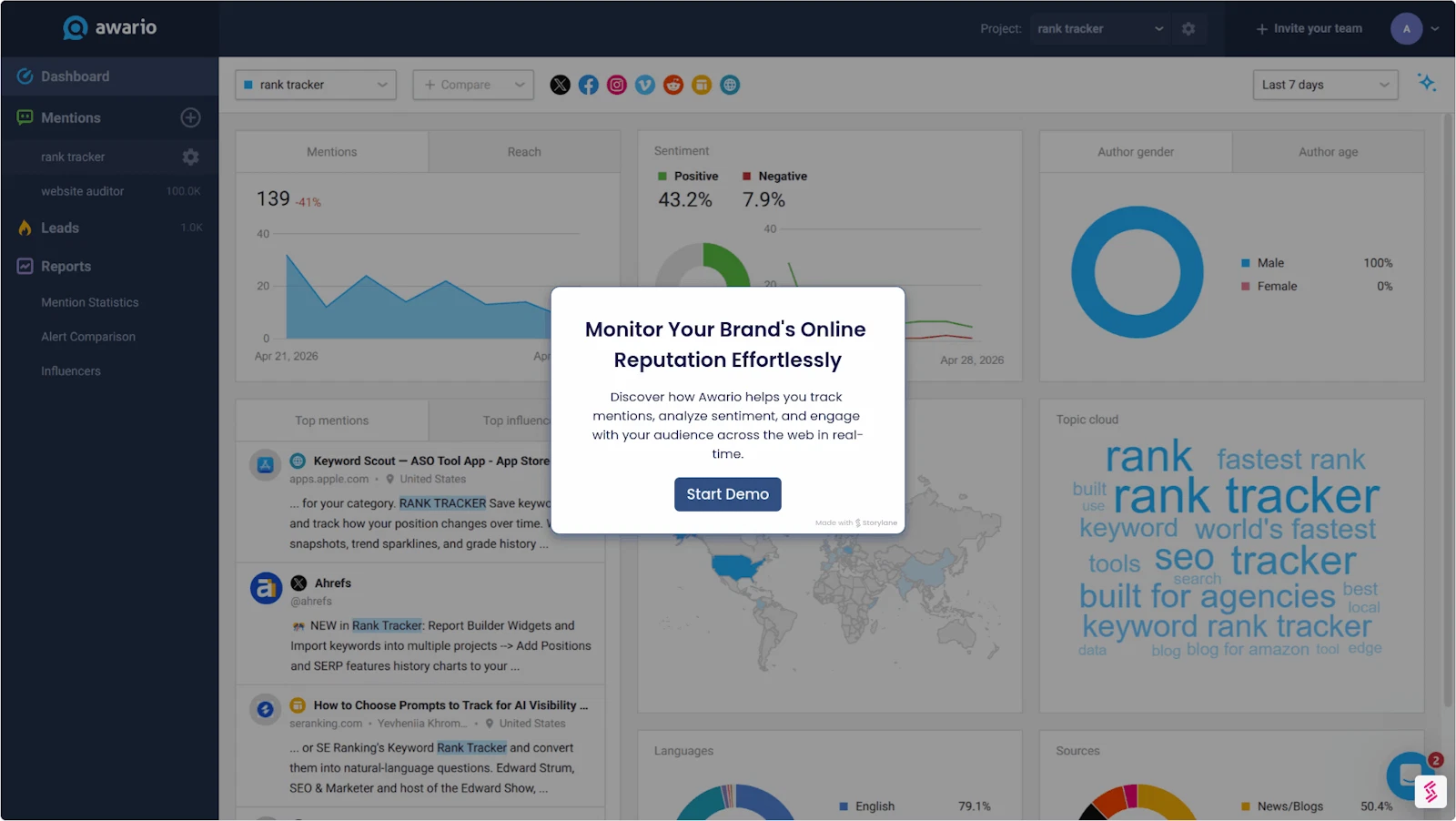Screen dimensions: 1456x821
Task: Toggle the Male legend swatch
Action: coord(1245,263)
